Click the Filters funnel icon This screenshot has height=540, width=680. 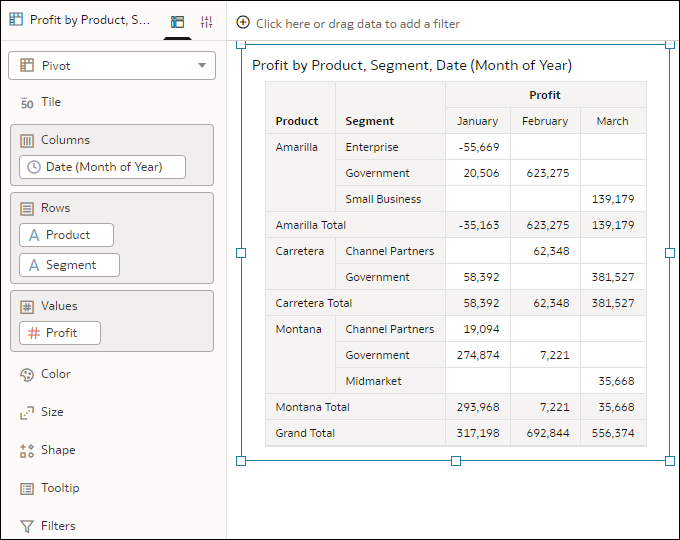click(27, 526)
